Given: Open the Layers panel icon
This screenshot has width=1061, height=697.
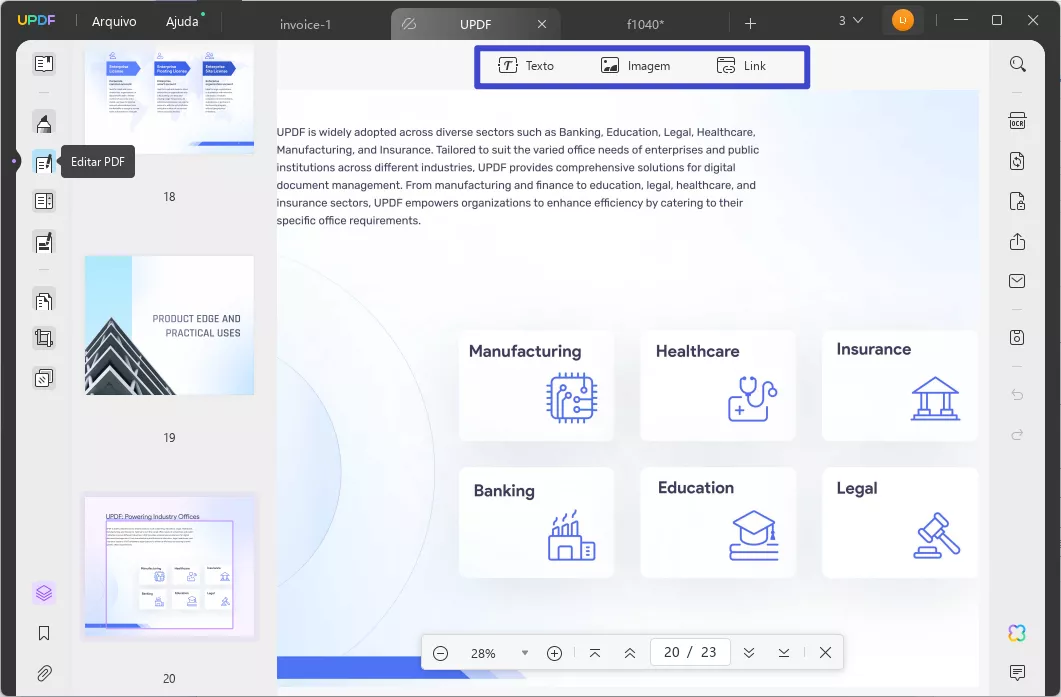Looking at the screenshot, I should point(44,593).
